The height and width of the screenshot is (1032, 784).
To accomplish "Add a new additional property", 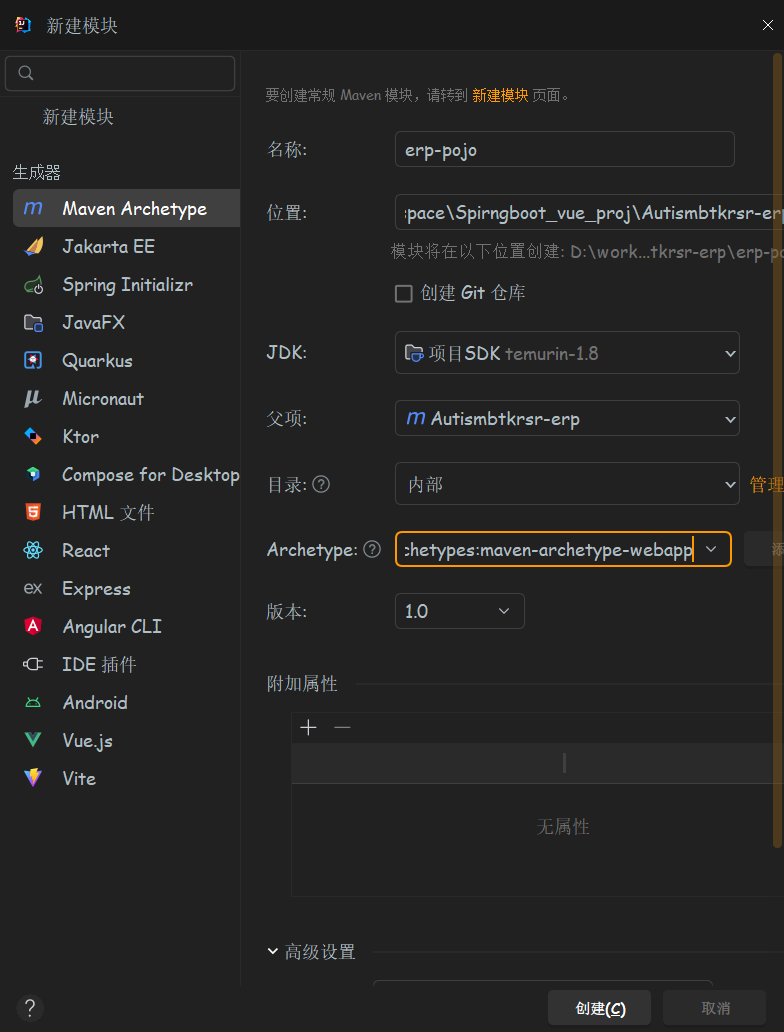I will [x=308, y=727].
